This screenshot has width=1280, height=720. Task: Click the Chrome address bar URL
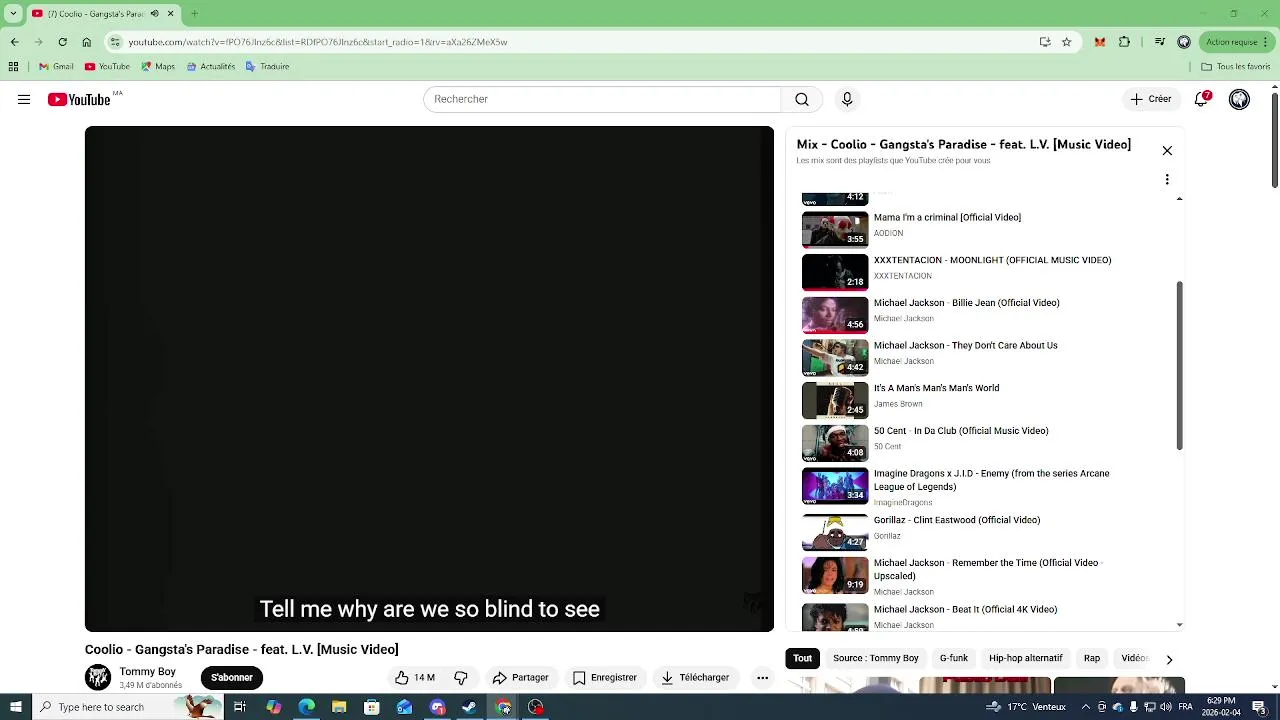pos(318,42)
